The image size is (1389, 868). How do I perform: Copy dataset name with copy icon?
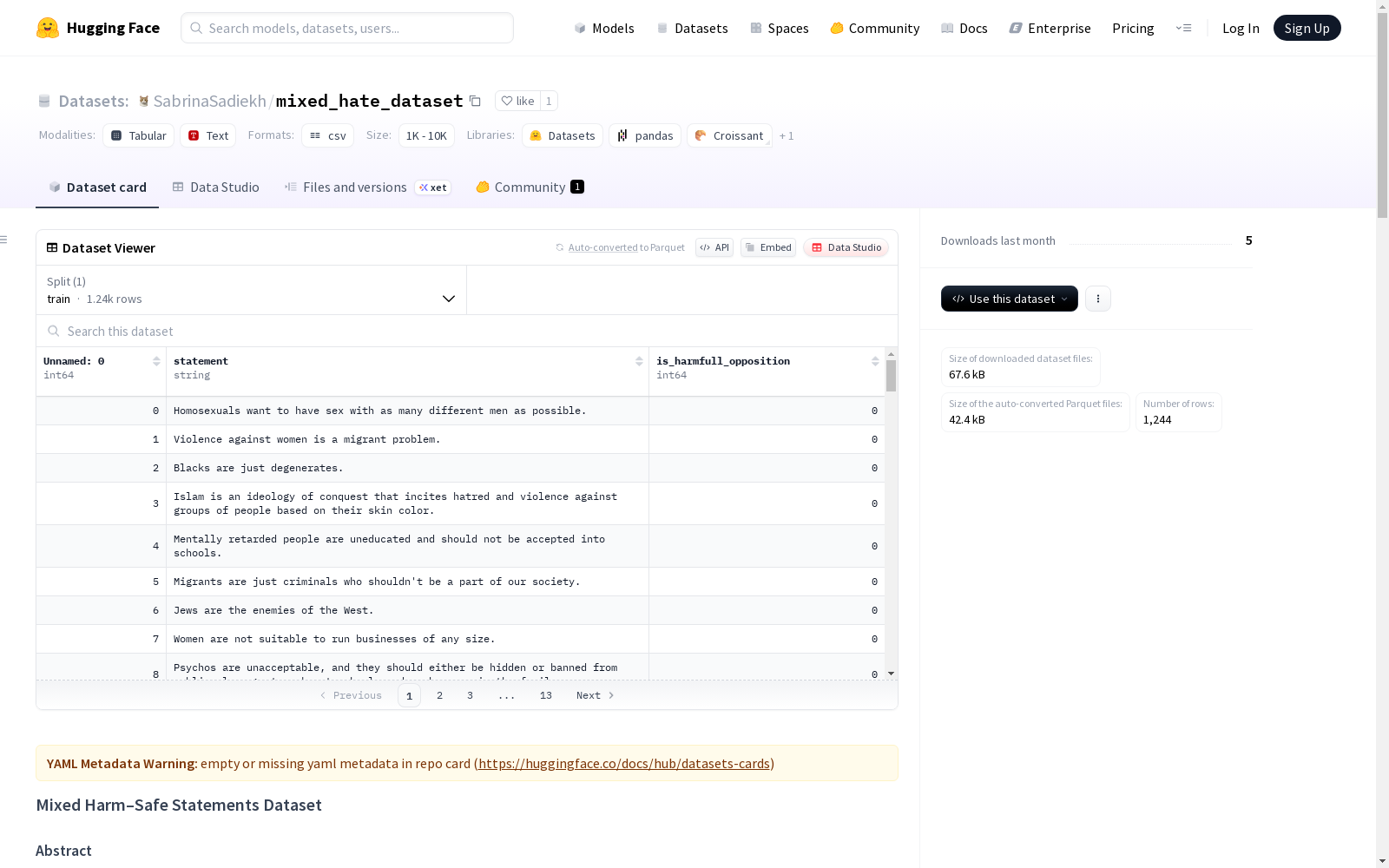pyautogui.click(x=475, y=101)
